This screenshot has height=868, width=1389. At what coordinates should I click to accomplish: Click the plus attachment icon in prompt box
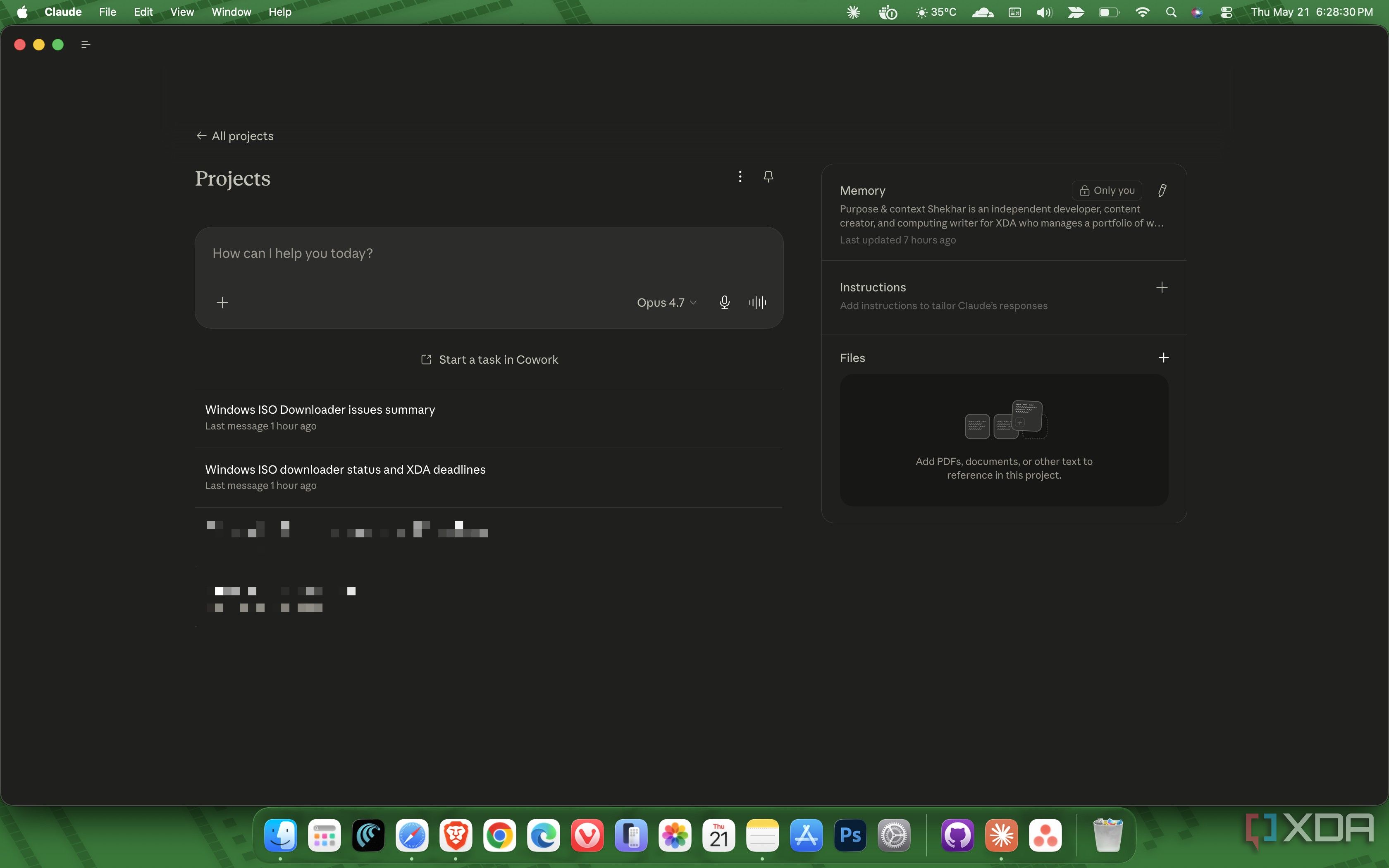[222, 303]
